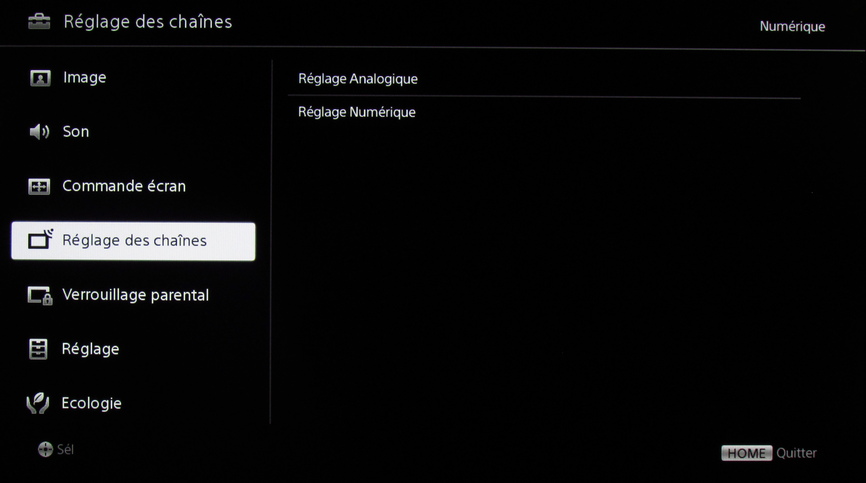
Task: Open the Verrouillage parental menu
Action: pos(133,295)
